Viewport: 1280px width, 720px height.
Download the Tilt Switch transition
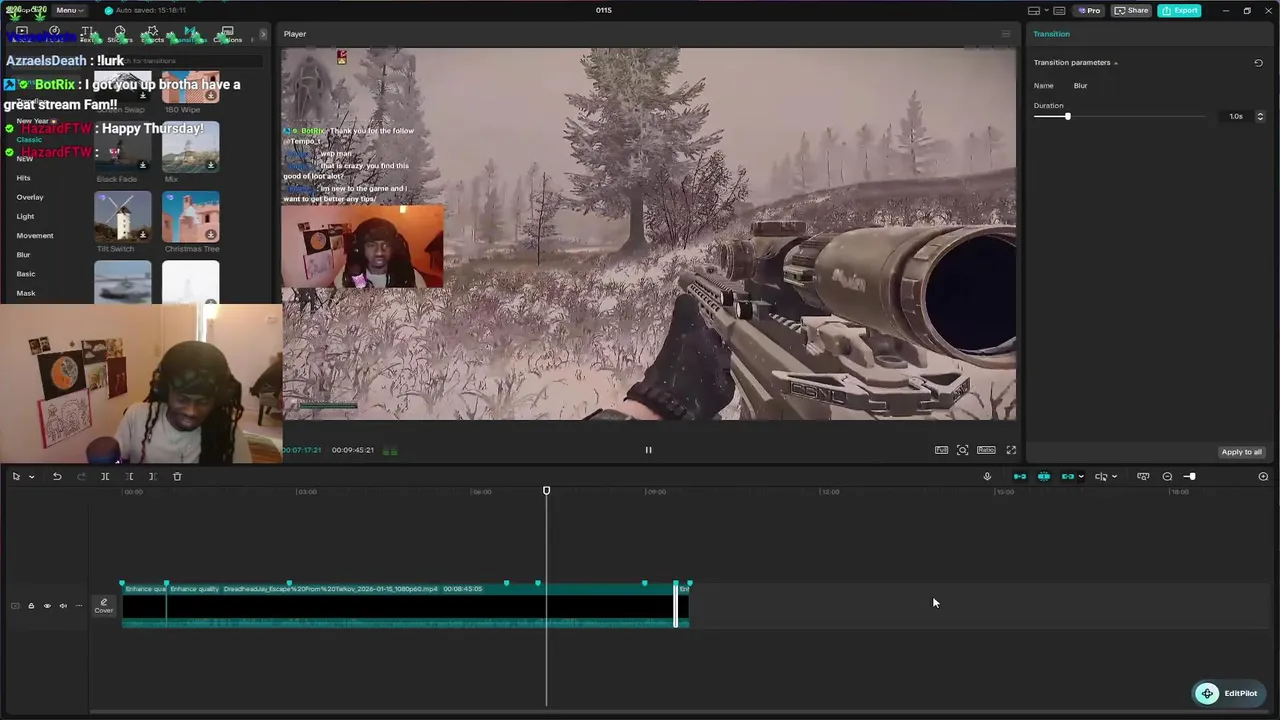[x=143, y=235]
